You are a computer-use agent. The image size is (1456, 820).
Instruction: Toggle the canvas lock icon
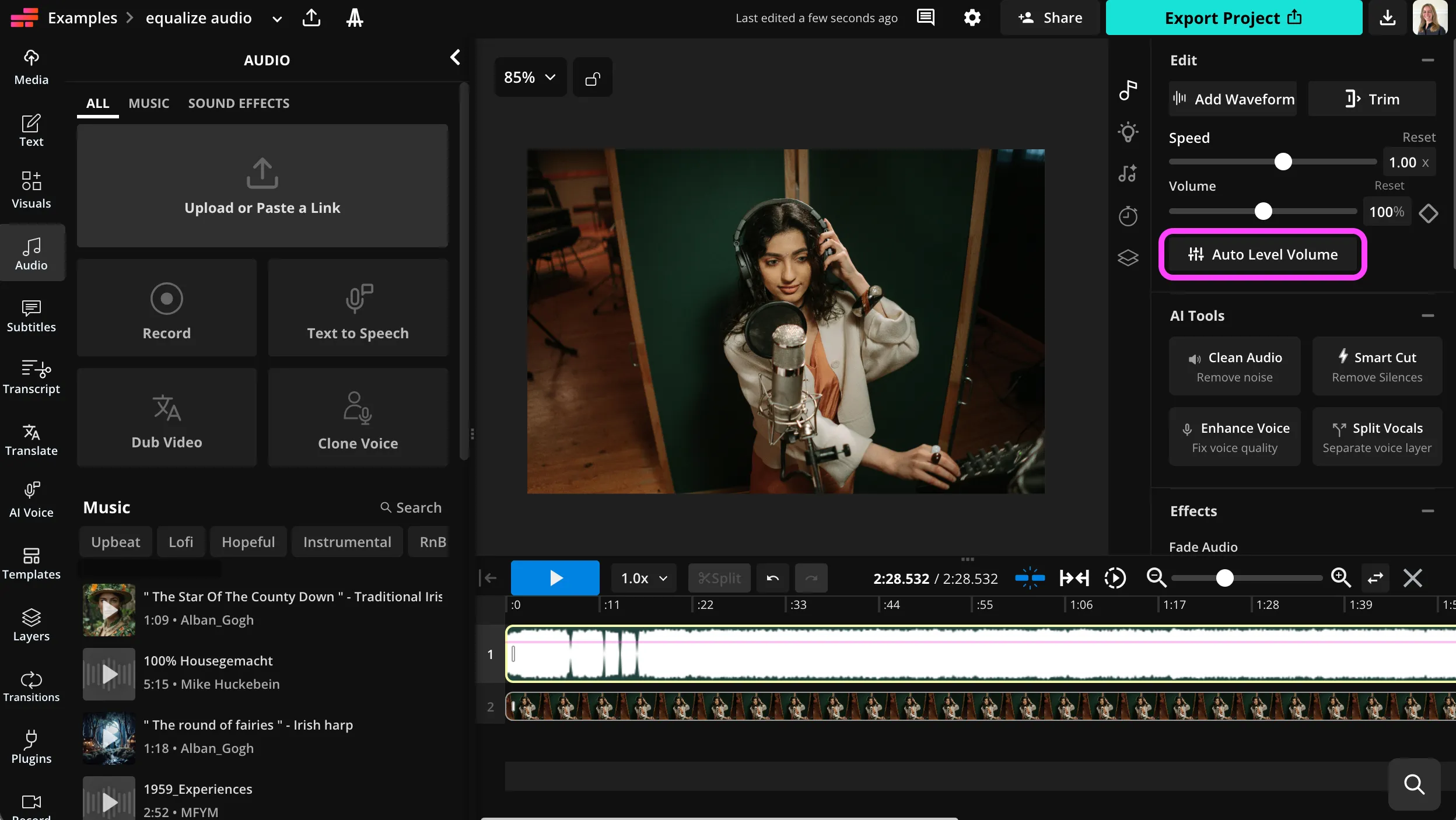pyautogui.click(x=593, y=78)
